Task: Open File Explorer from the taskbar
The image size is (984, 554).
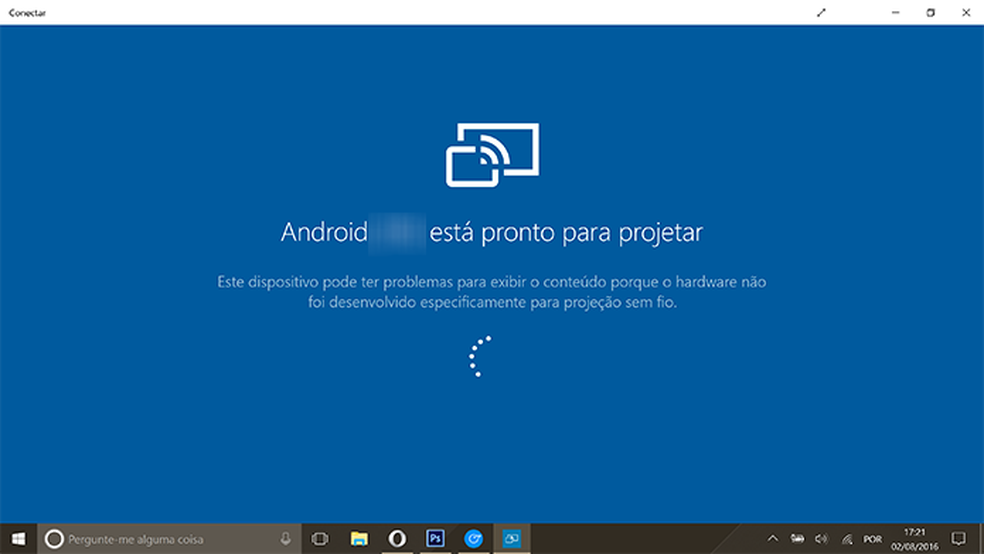Action: pos(359,539)
